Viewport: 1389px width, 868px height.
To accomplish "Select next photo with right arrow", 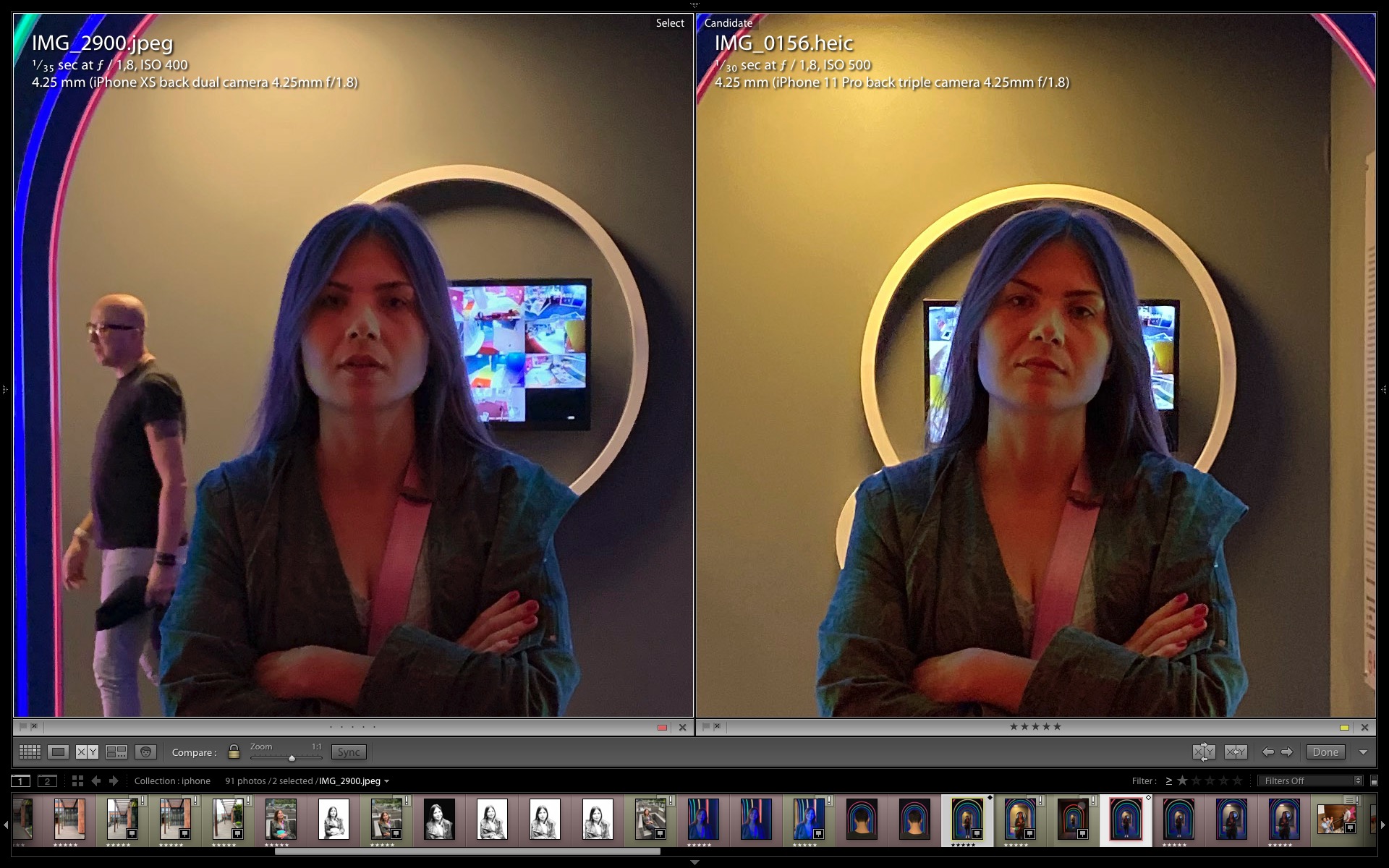I will 1287,752.
